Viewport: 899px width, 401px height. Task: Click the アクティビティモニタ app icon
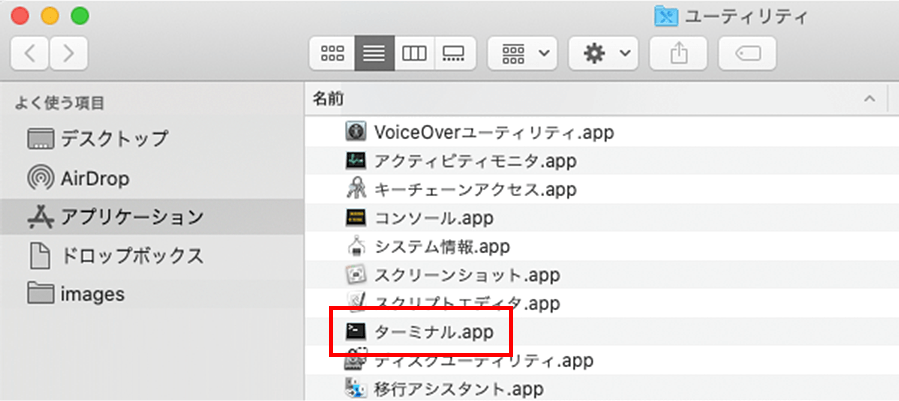(x=356, y=161)
